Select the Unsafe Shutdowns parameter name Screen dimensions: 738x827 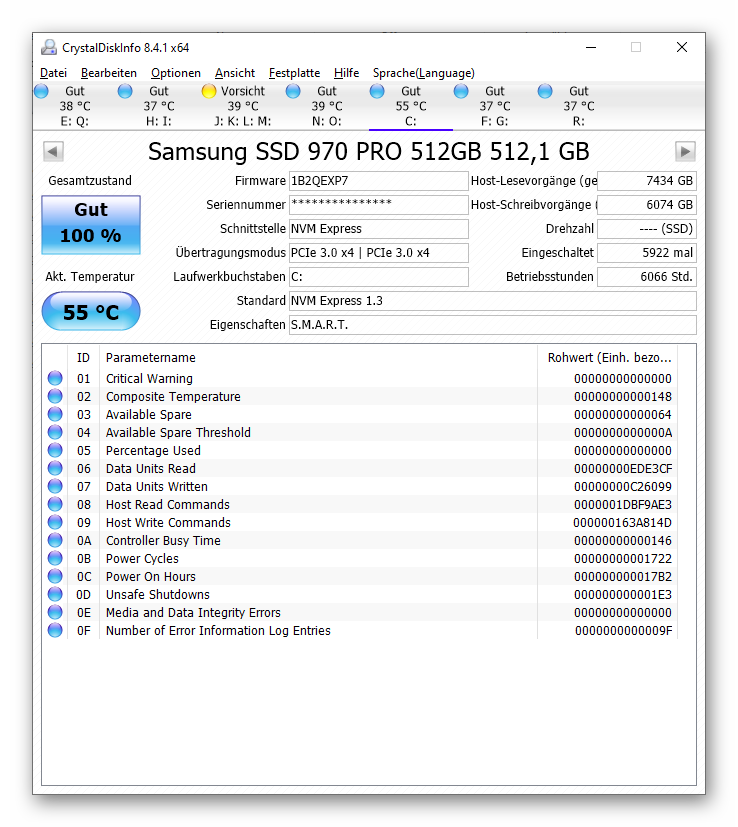click(158, 594)
